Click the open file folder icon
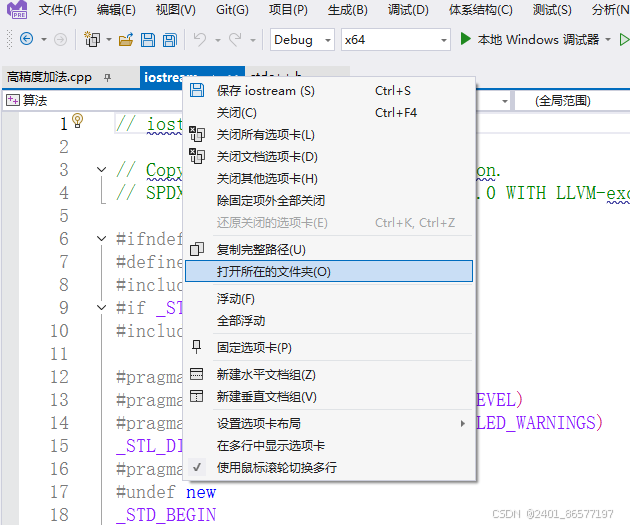Image resolution: width=630 pixels, height=525 pixels. coord(126,40)
